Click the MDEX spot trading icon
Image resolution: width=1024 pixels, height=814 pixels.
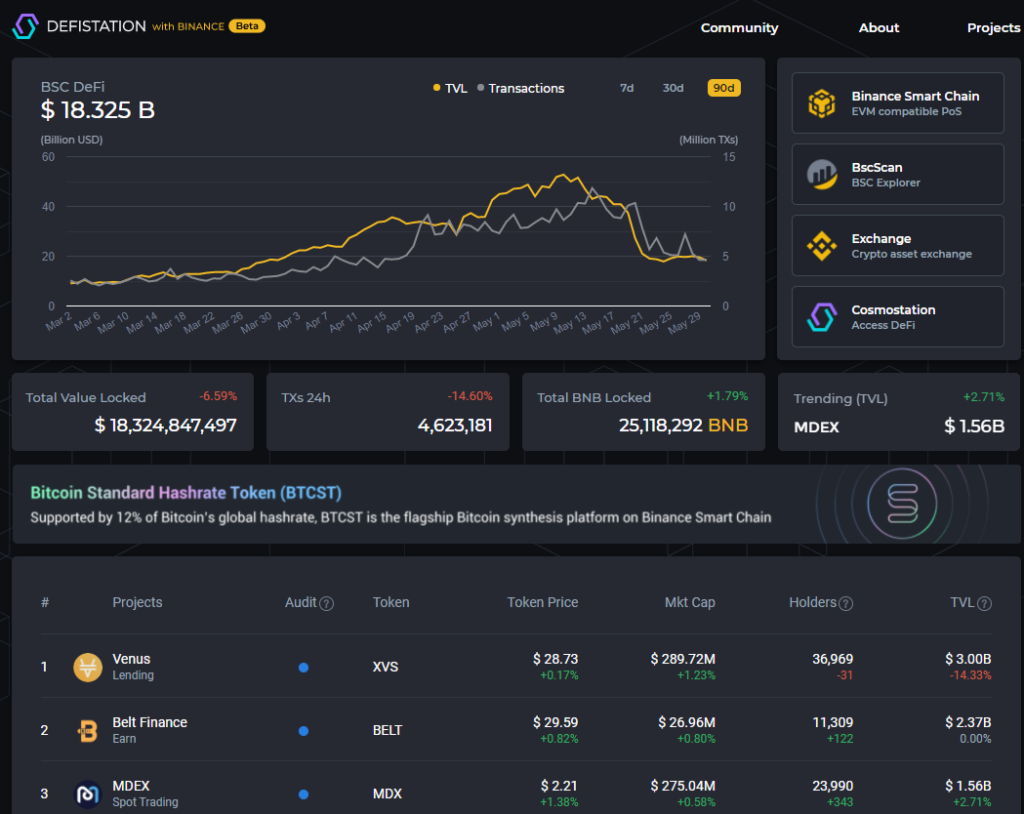coord(87,793)
